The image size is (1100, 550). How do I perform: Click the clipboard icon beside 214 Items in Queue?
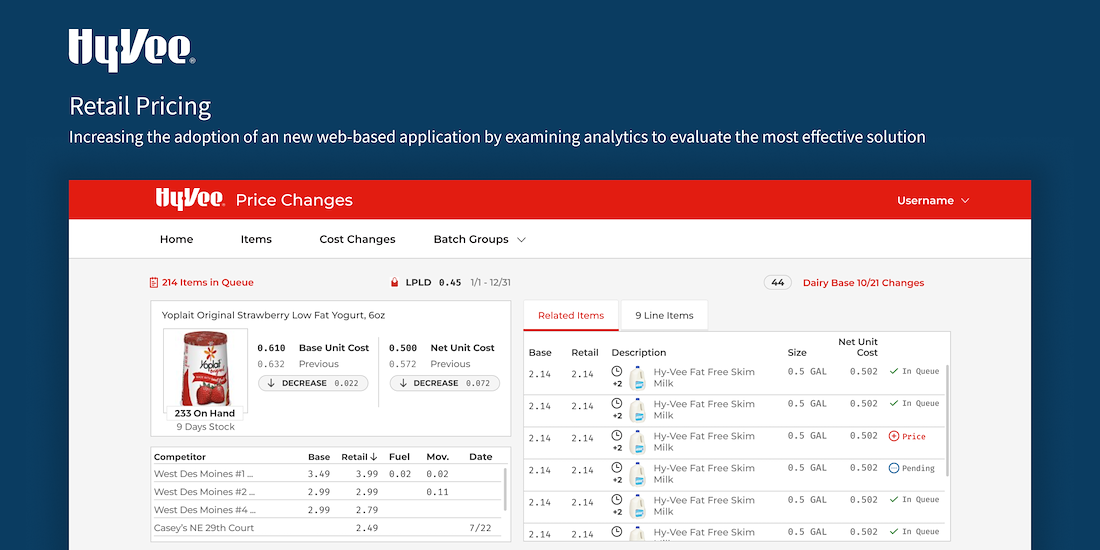[154, 283]
